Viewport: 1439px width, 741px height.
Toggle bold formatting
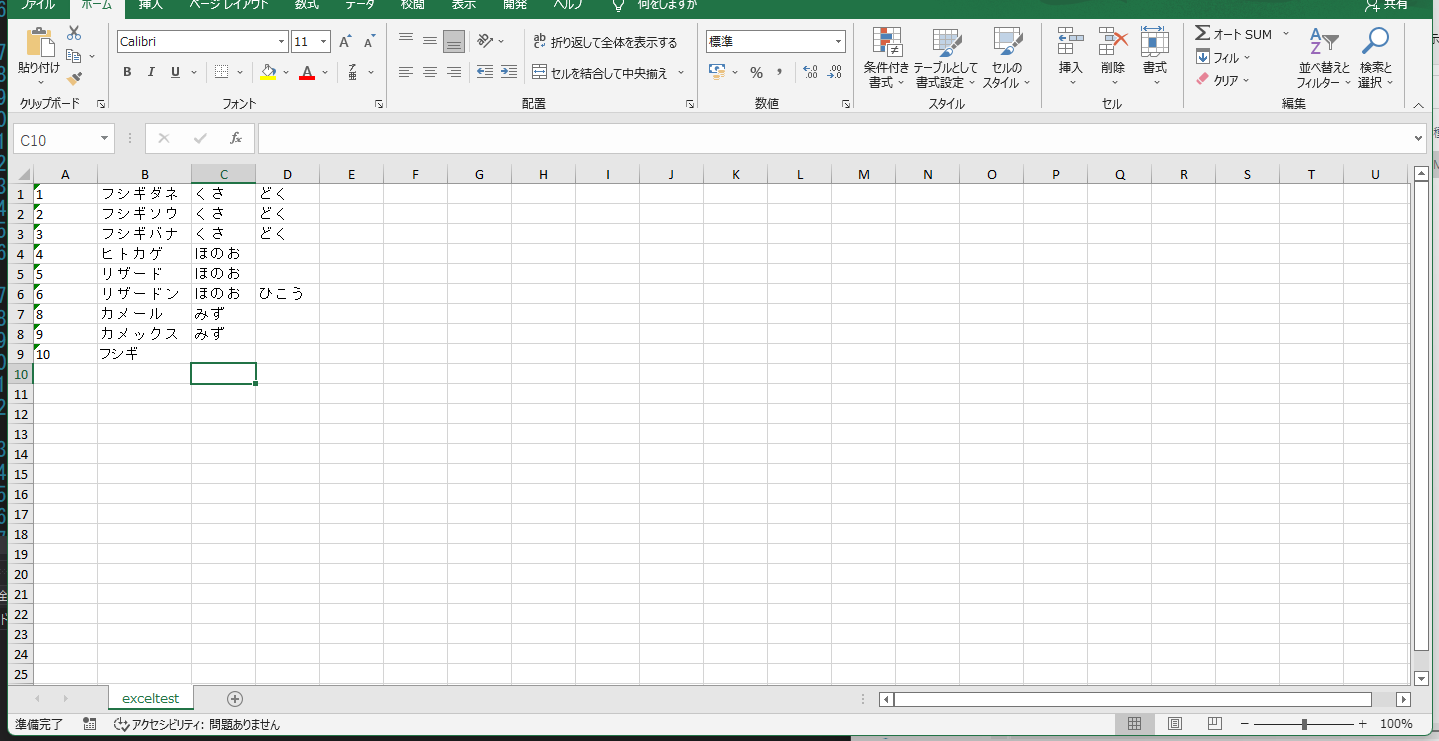point(127,72)
